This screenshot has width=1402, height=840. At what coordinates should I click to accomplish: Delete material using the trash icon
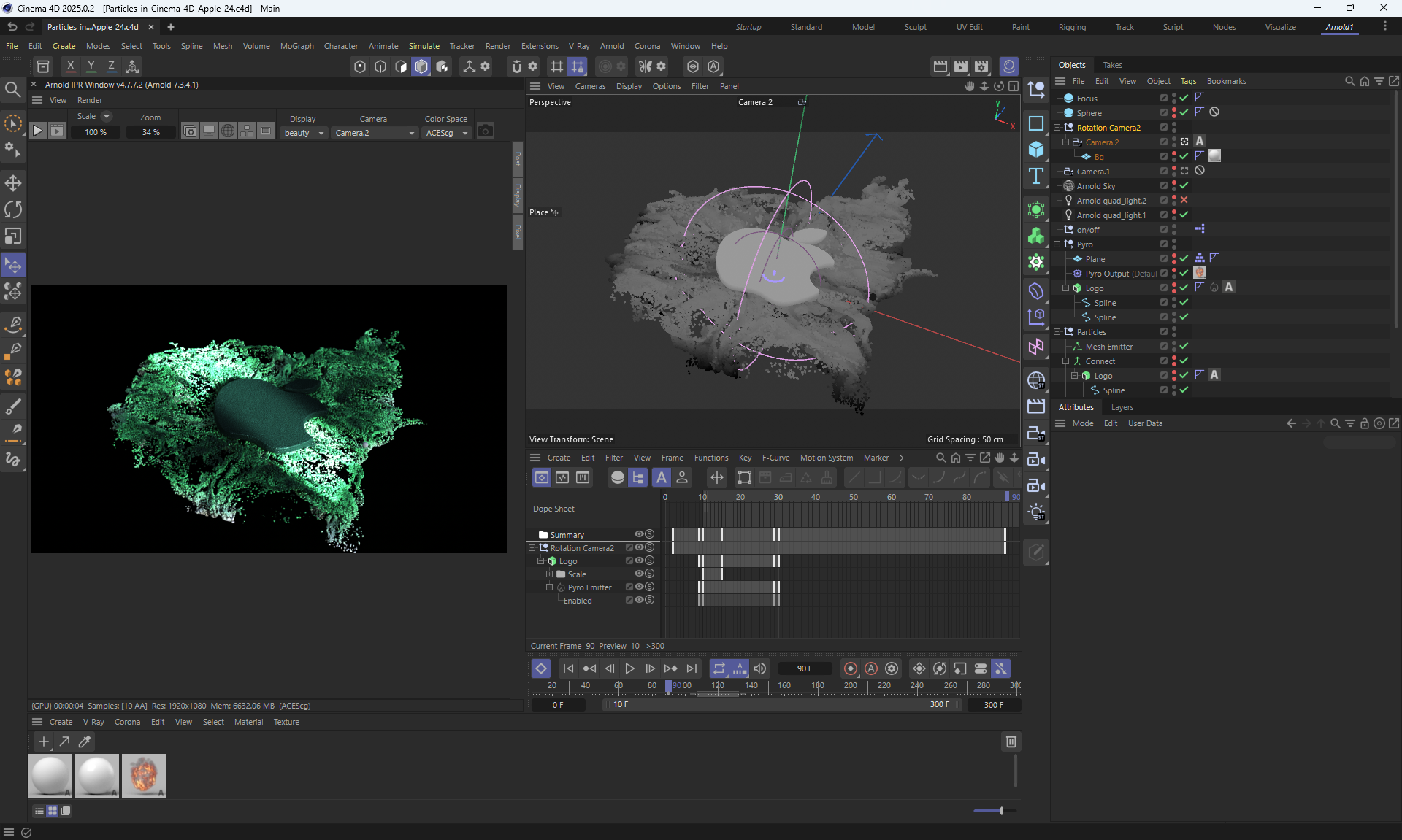1011,741
